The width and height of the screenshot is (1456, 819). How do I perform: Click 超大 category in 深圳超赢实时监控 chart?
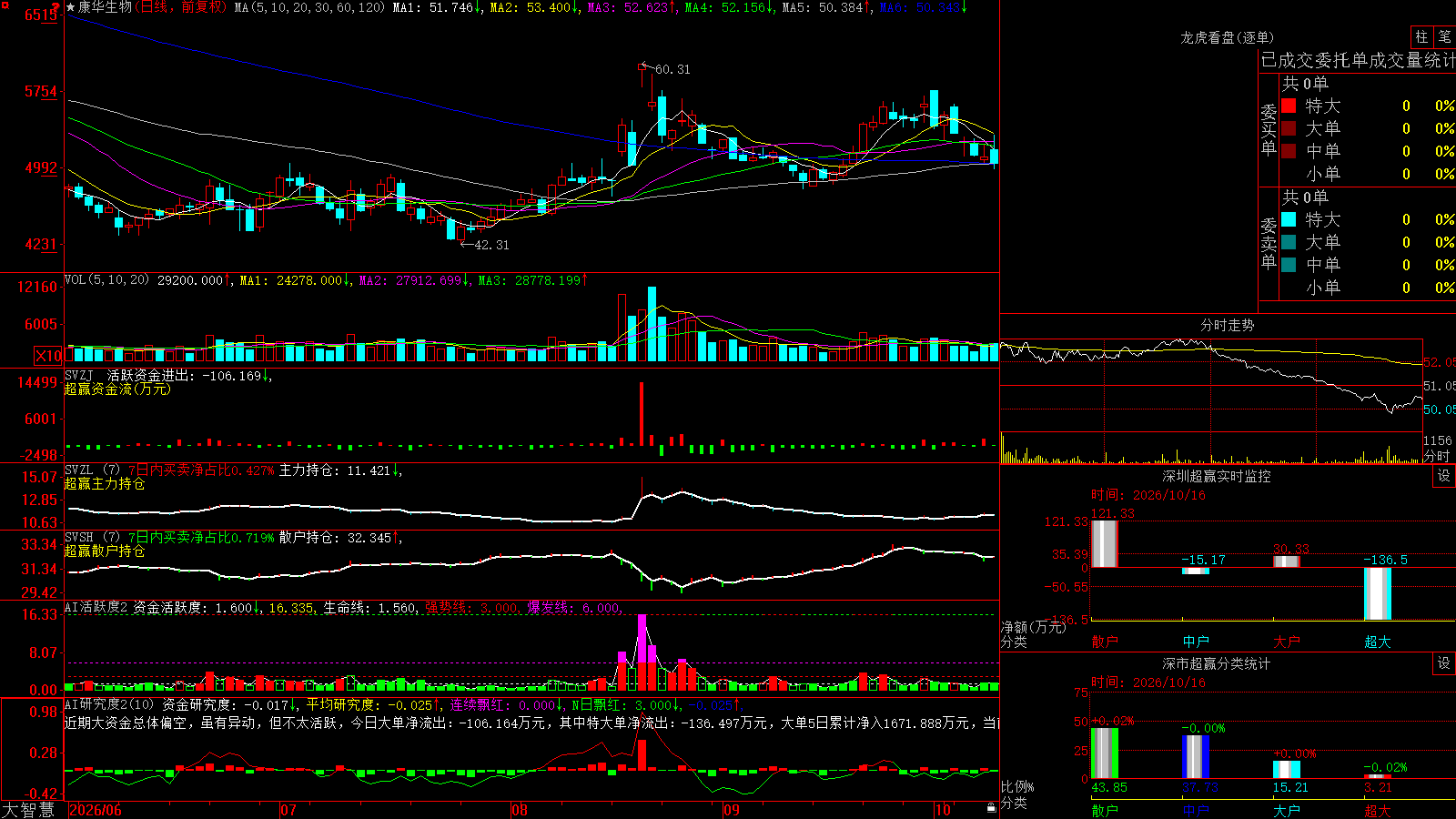(x=1378, y=642)
